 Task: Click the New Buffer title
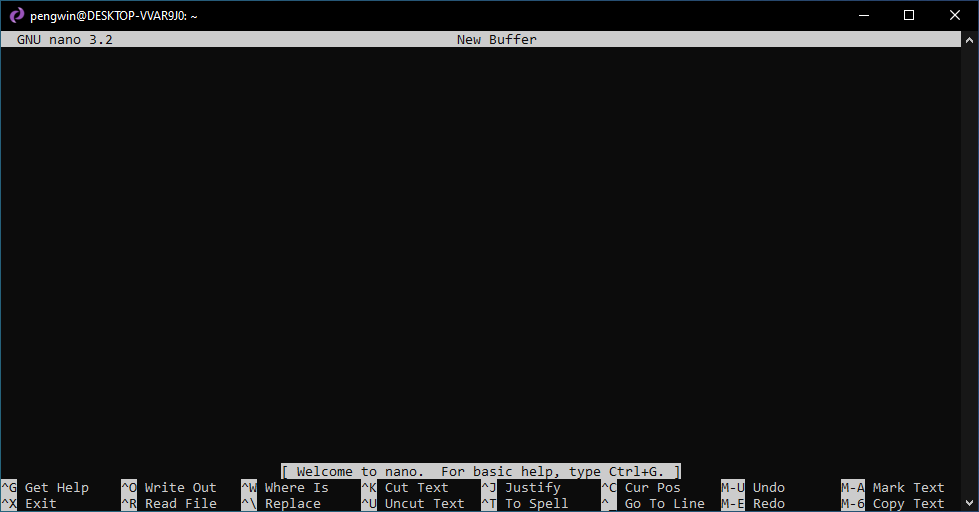[x=496, y=39]
